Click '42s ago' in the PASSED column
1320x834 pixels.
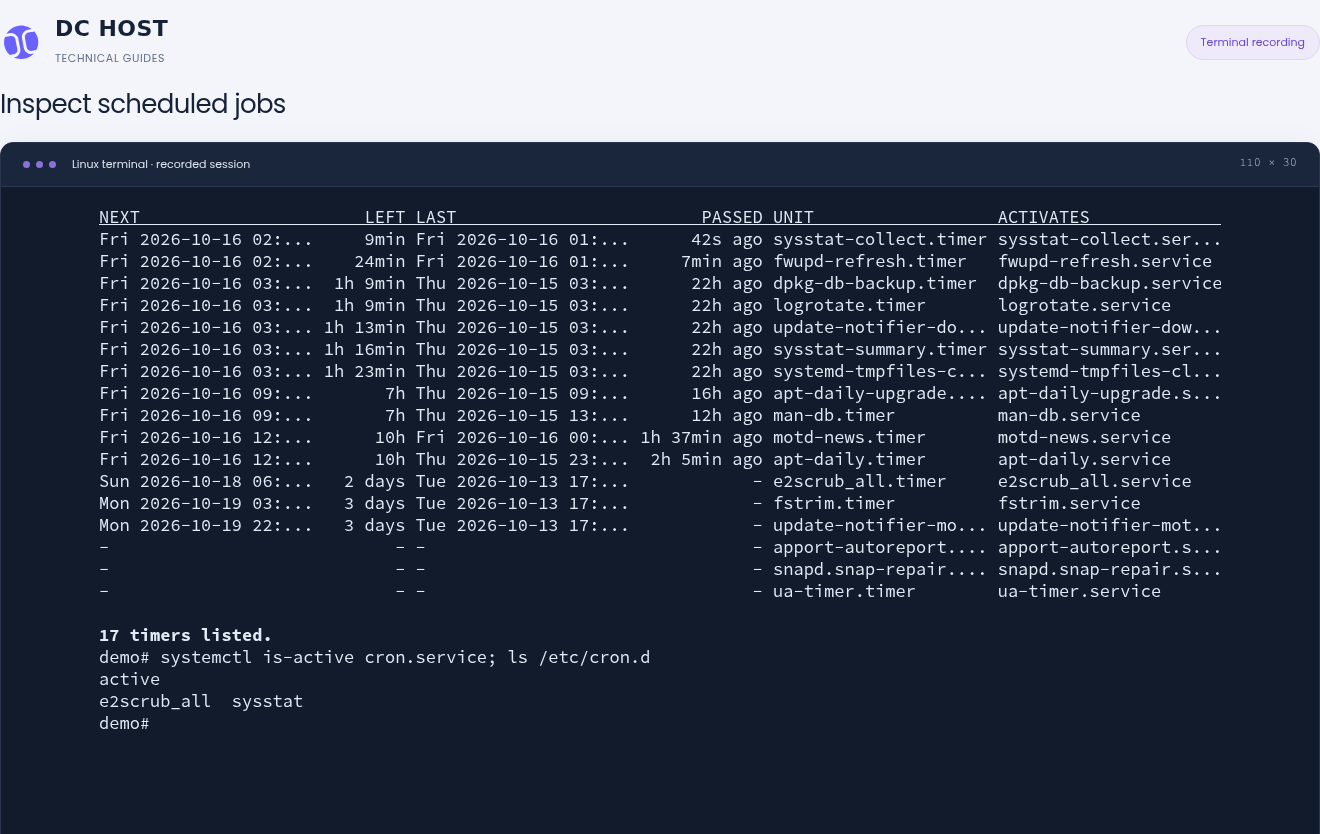727,239
